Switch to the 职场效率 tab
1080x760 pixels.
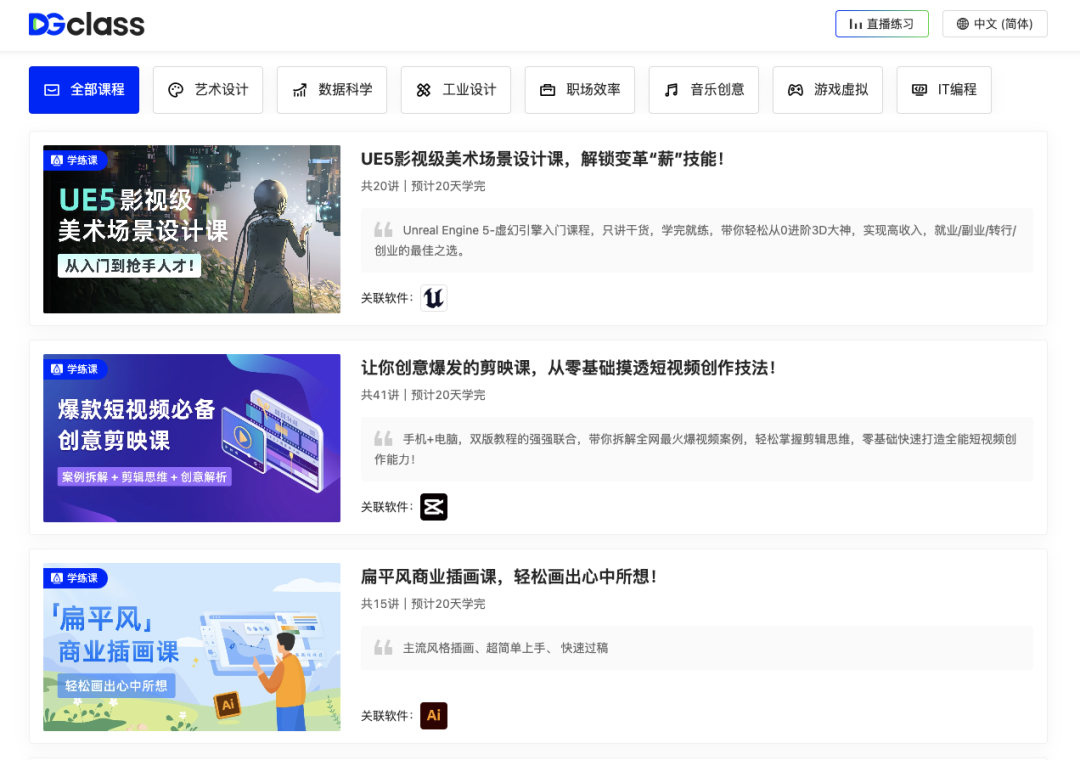point(580,89)
